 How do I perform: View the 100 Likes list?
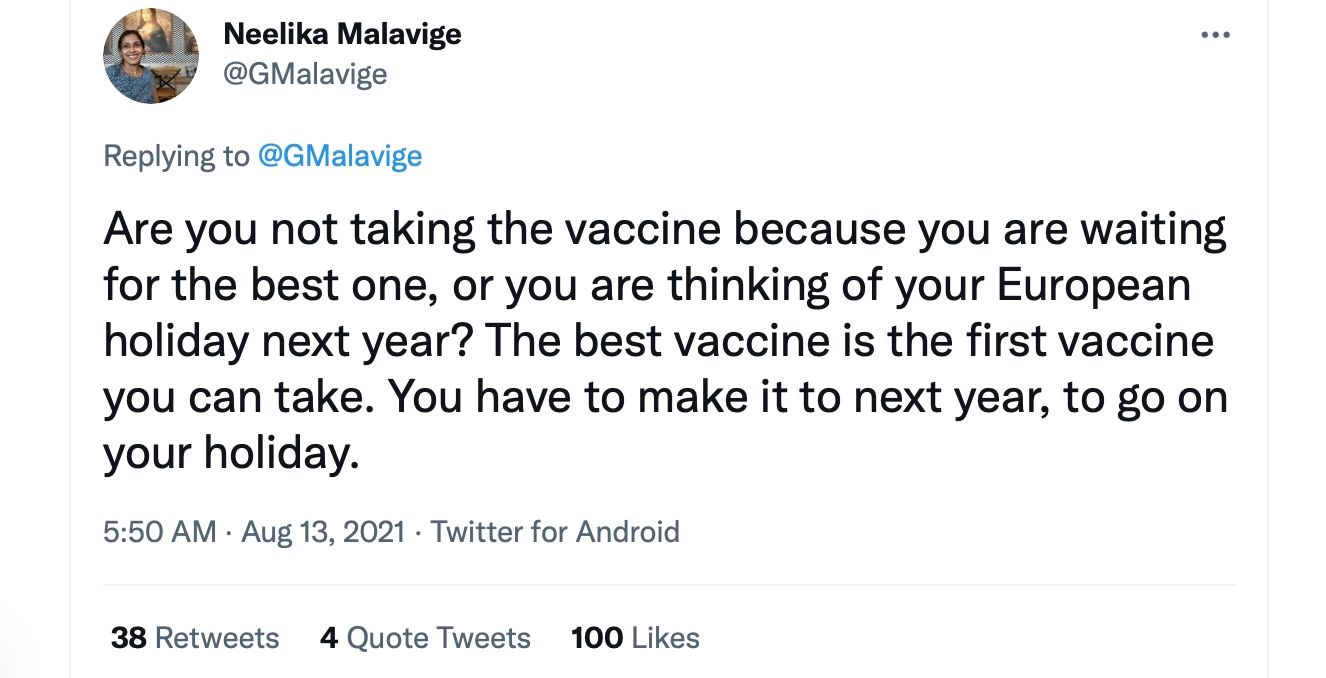(635, 638)
